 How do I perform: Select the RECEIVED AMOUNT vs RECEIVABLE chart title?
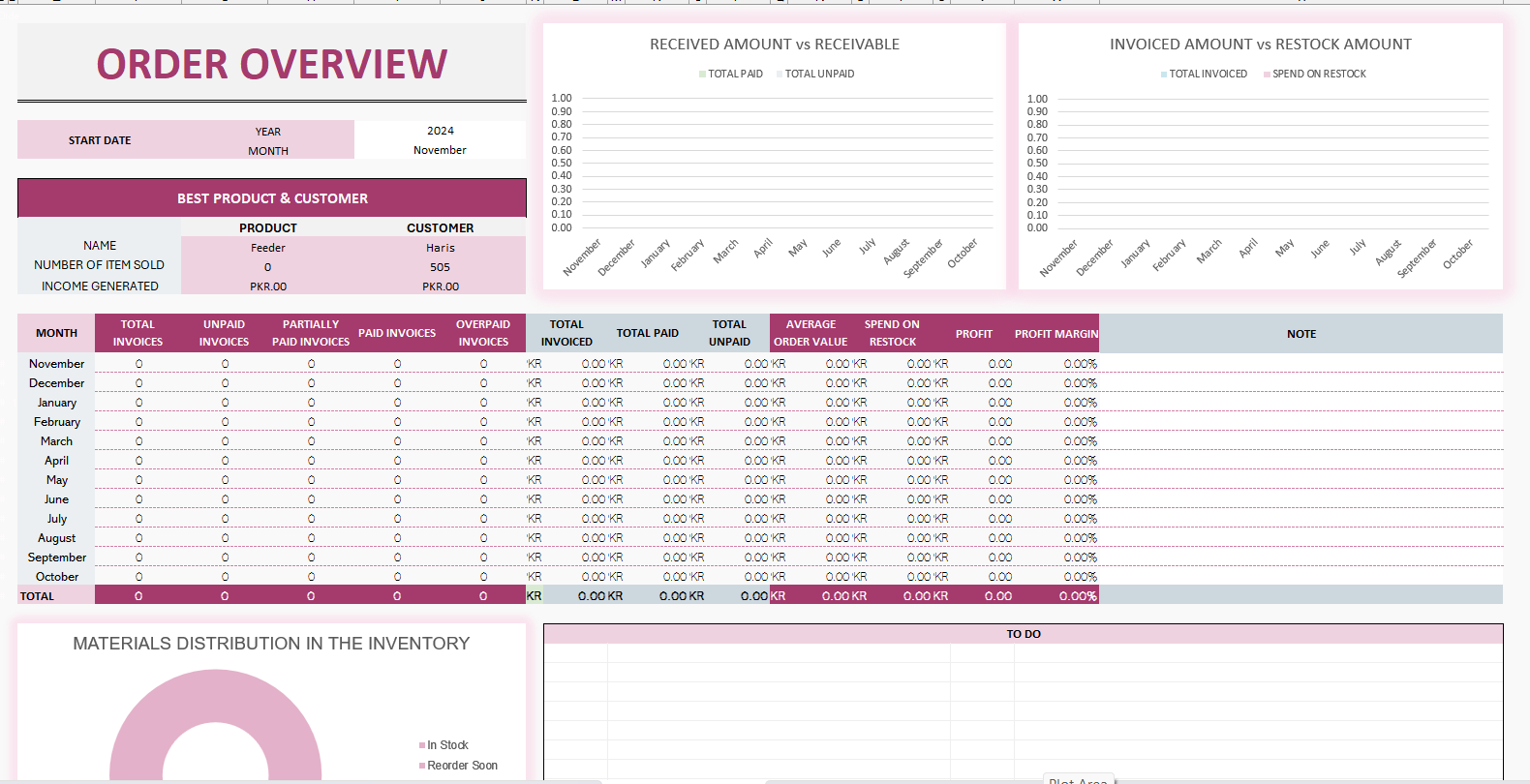point(775,45)
